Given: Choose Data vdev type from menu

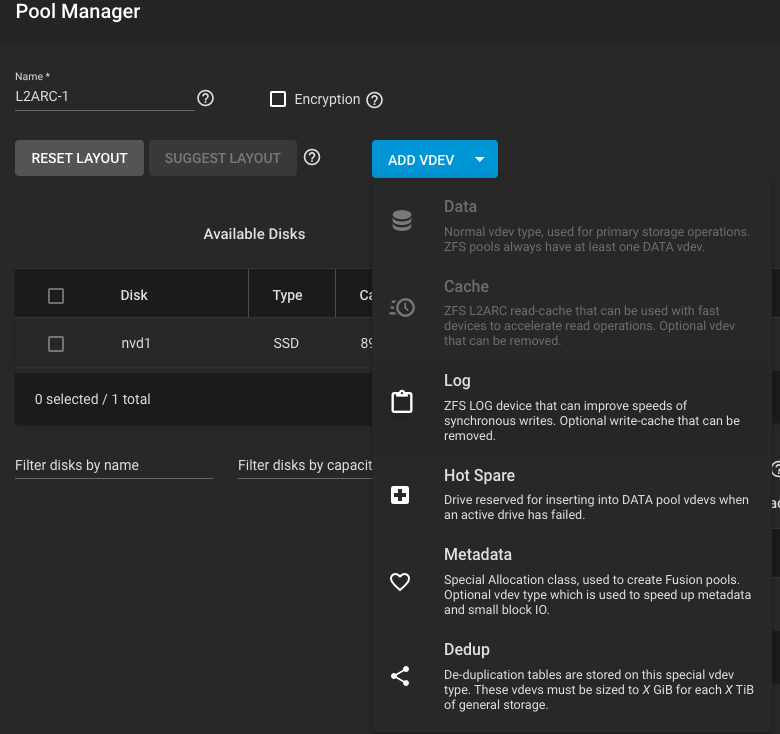Looking at the screenshot, I should (x=572, y=225).
